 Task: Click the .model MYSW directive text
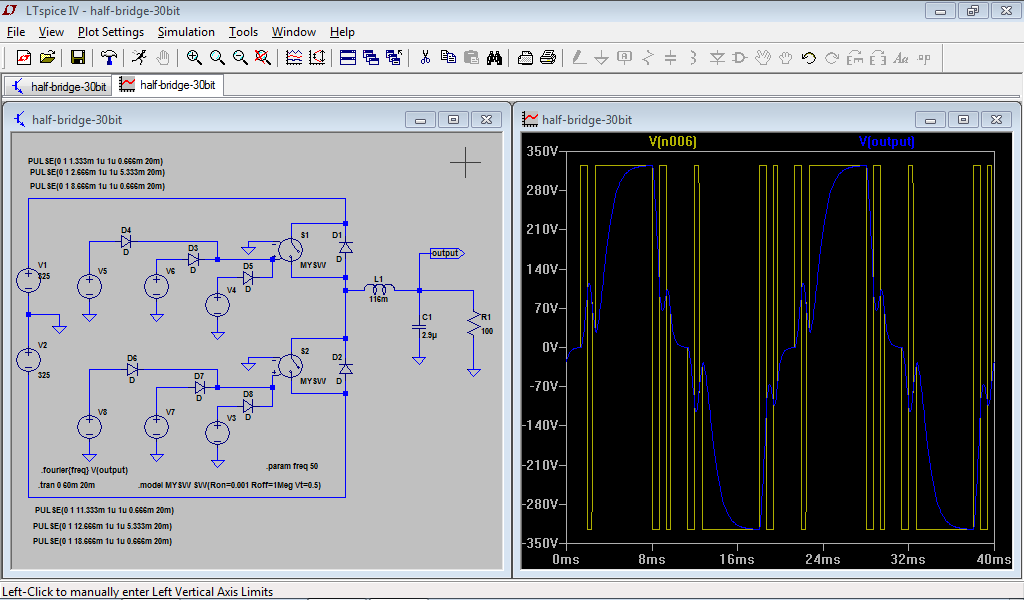point(229,485)
